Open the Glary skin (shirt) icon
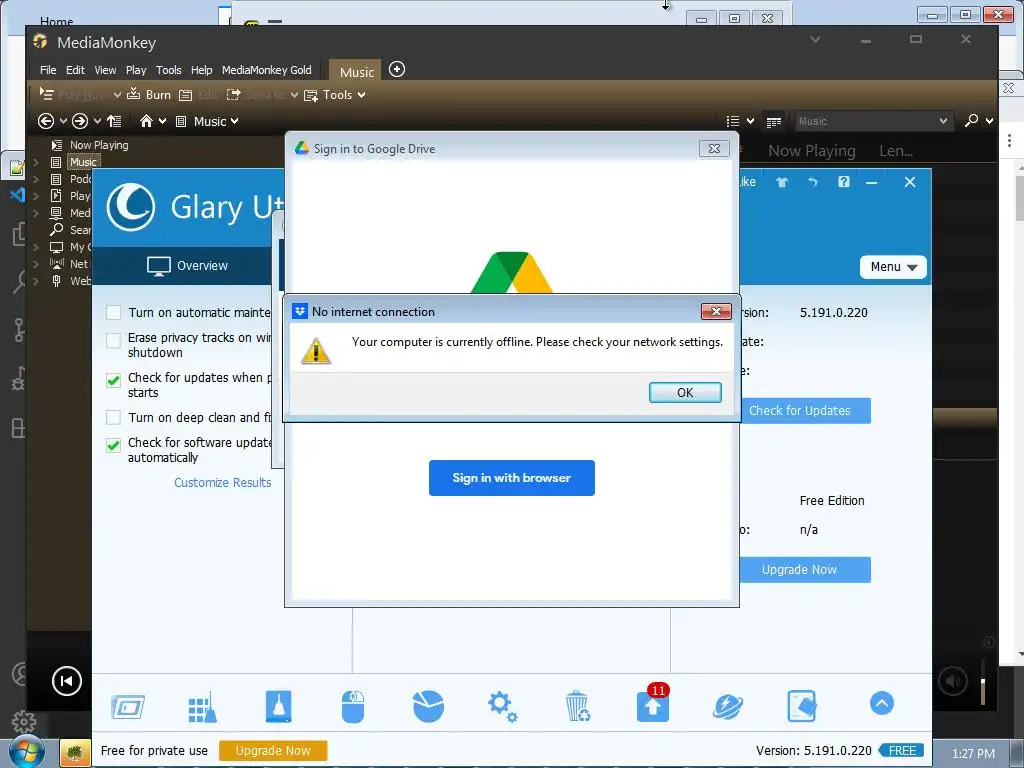The width and height of the screenshot is (1024, 768). [782, 182]
